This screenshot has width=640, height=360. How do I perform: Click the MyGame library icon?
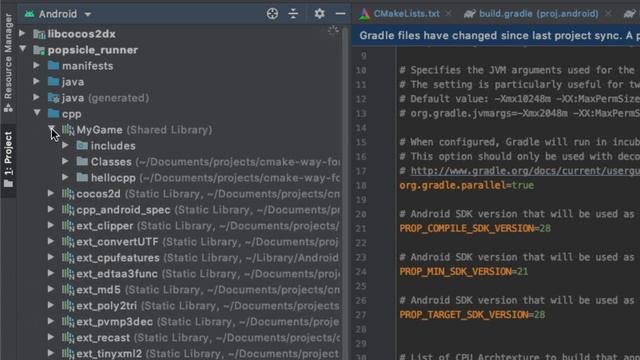[68, 130]
